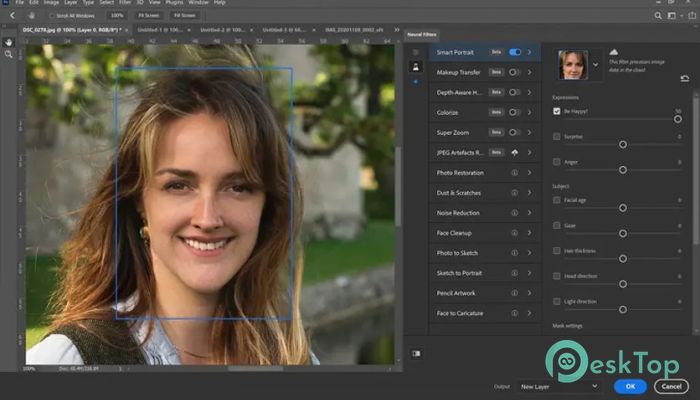Click the Be Happy! slider handle
700x400 pixels.
[x=678, y=119]
